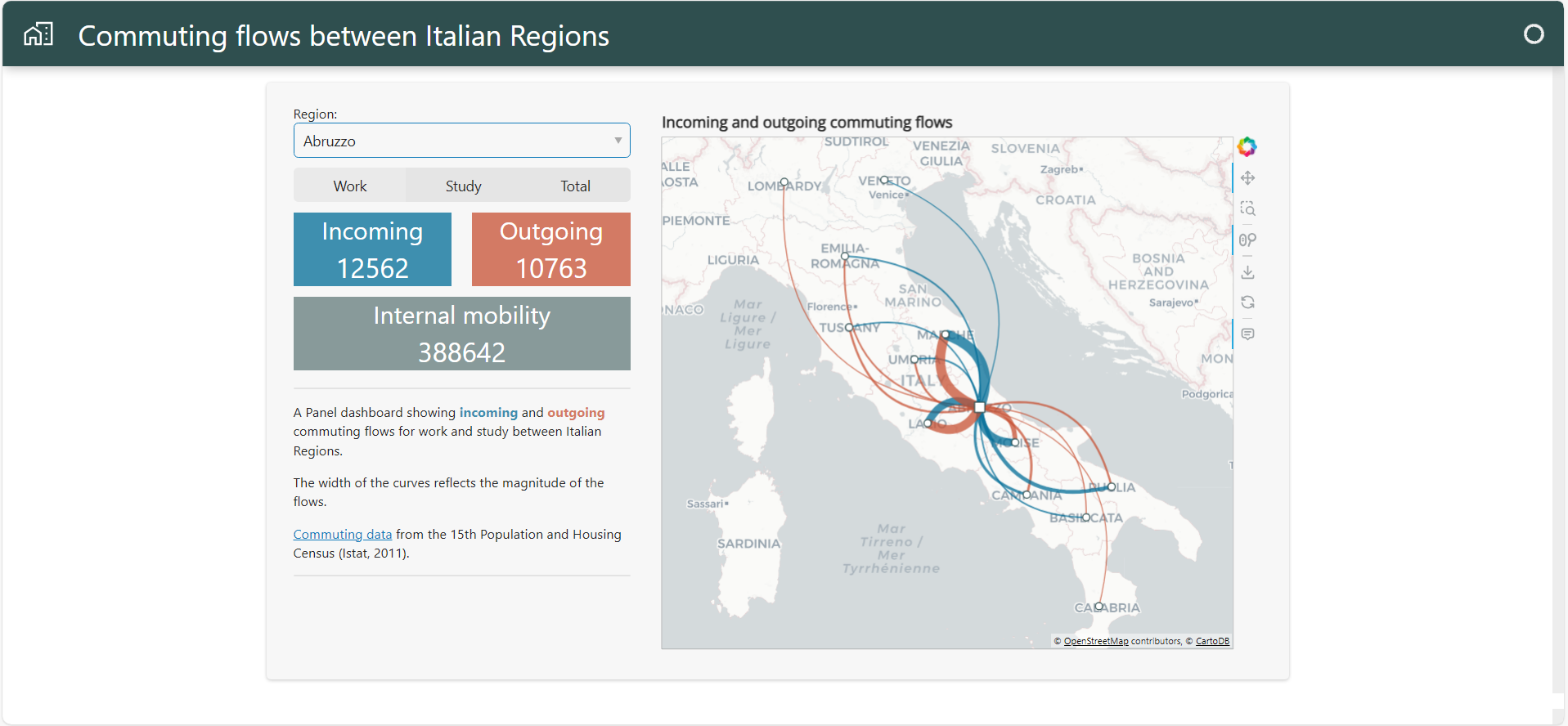This screenshot has height=726, width=1568.
Task: Click the Veneto node circle on map
Action: (x=884, y=180)
